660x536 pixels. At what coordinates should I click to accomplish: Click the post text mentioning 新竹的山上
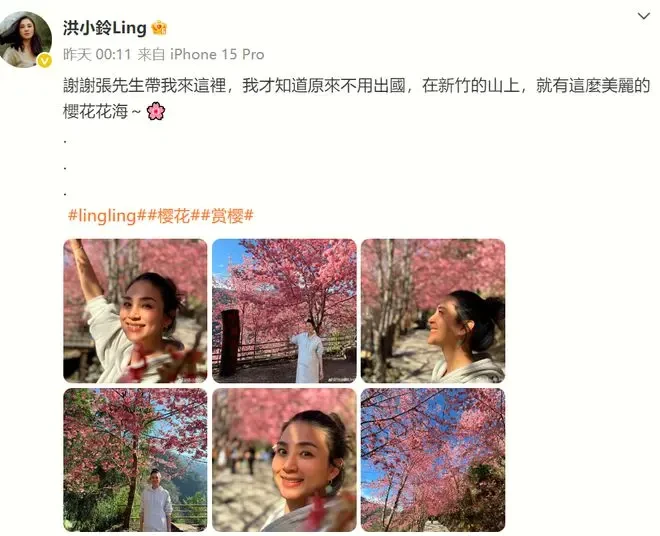(470, 86)
